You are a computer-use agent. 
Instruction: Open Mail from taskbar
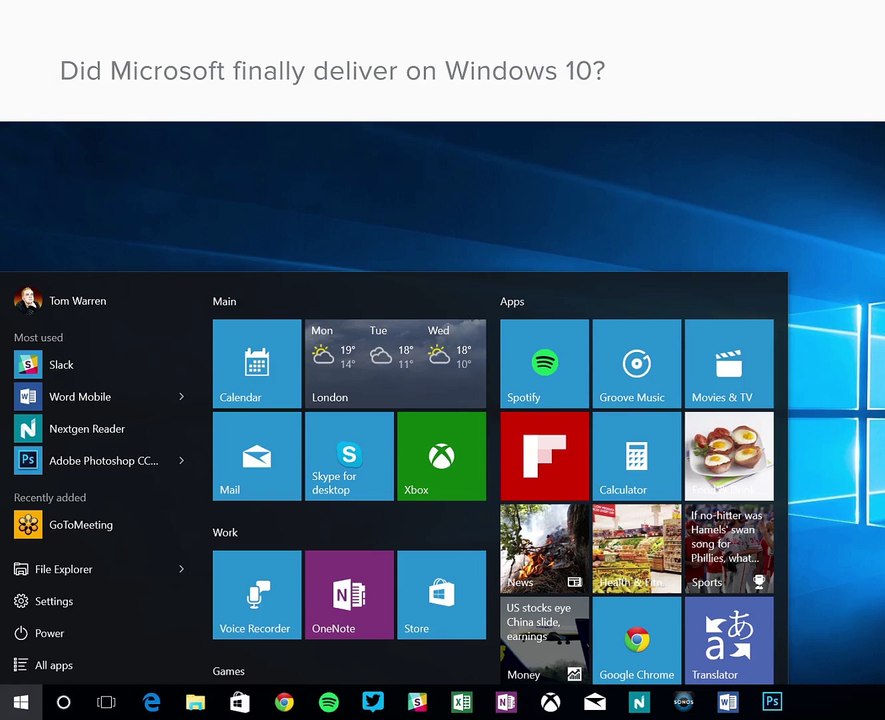[x=595, y=702]
